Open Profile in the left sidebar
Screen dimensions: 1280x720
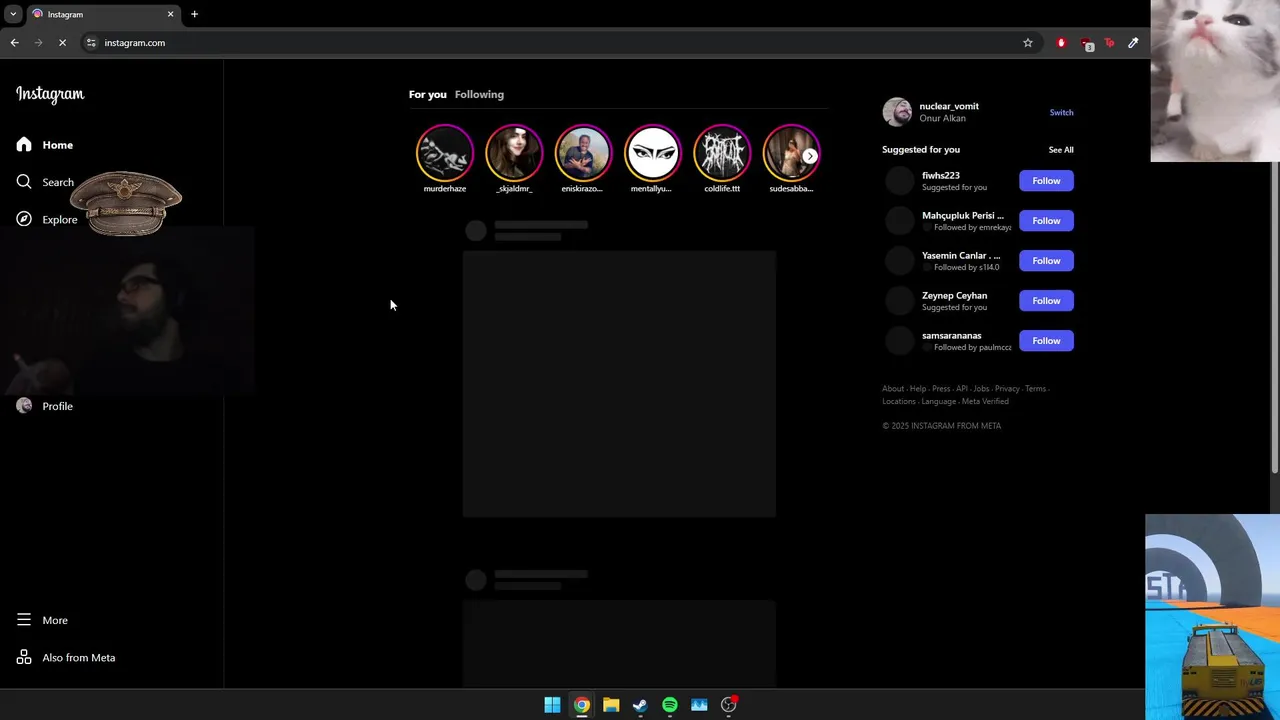(45, 406)
